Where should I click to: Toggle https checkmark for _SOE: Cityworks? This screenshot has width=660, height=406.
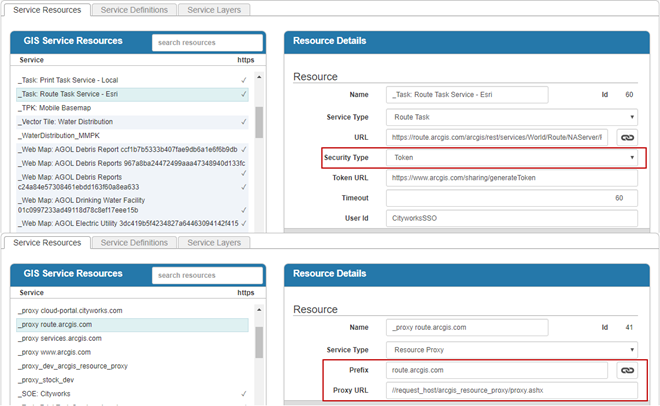pos(244,395)
